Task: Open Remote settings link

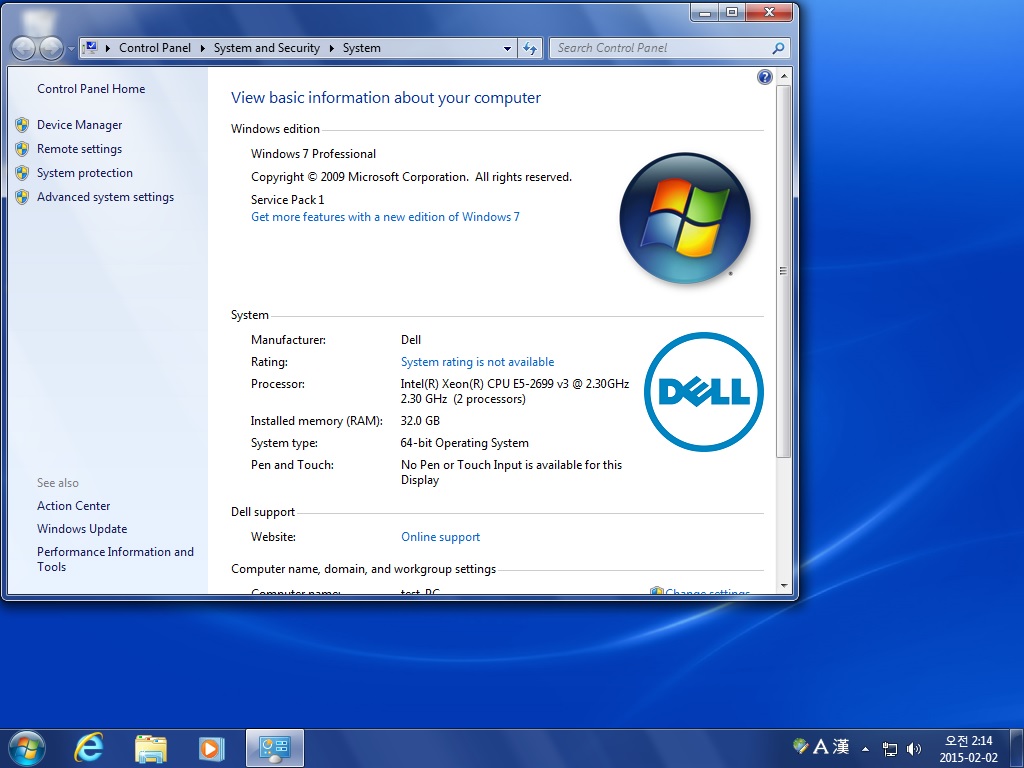Action: tap(79, 149)
